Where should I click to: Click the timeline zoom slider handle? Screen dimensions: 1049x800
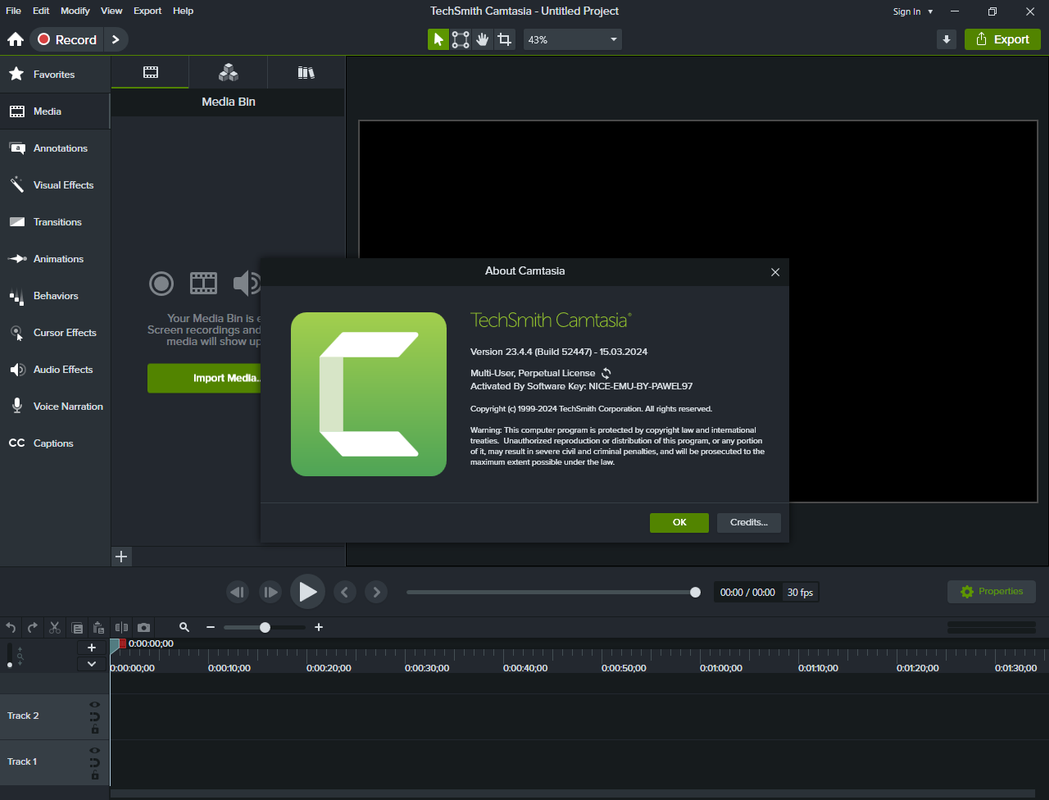265,627
